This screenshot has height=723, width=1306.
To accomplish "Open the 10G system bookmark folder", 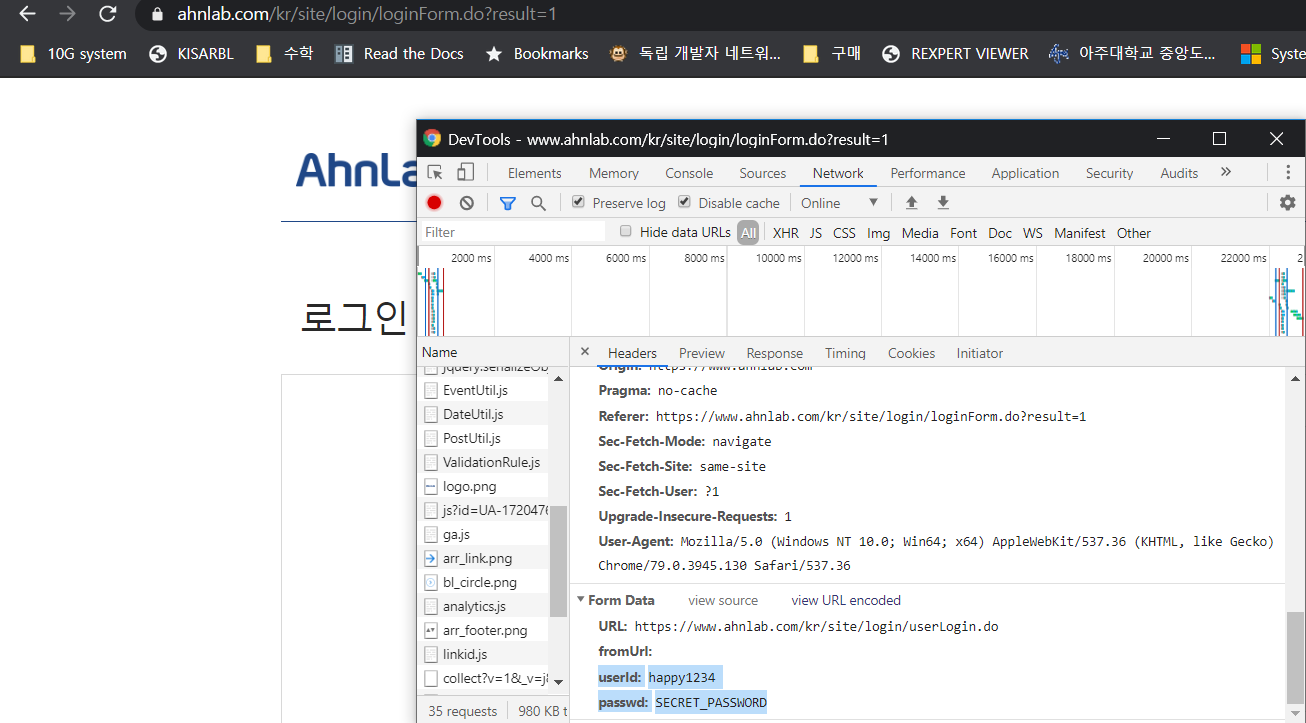I will click(74, 53).
